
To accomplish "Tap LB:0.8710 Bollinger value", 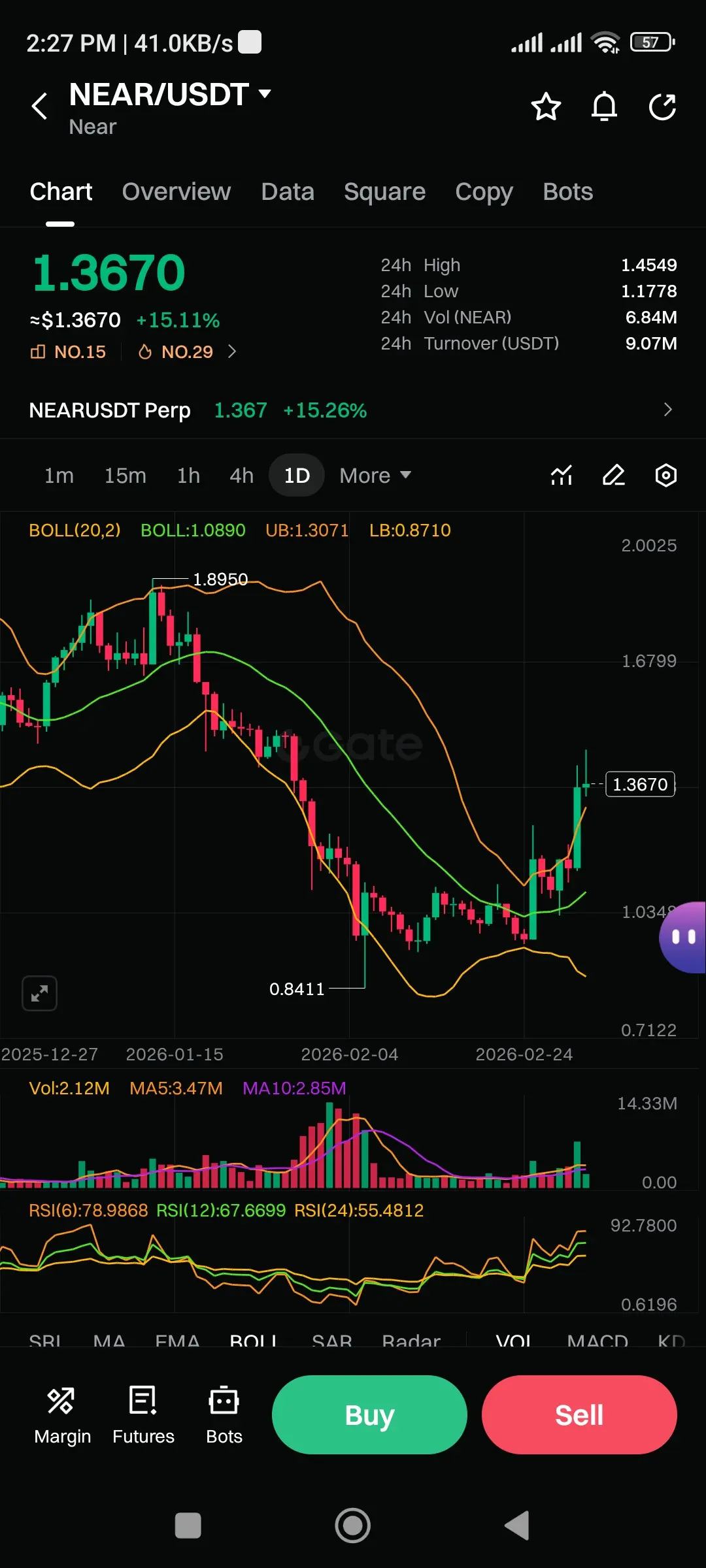I will (x=410, y=531).
